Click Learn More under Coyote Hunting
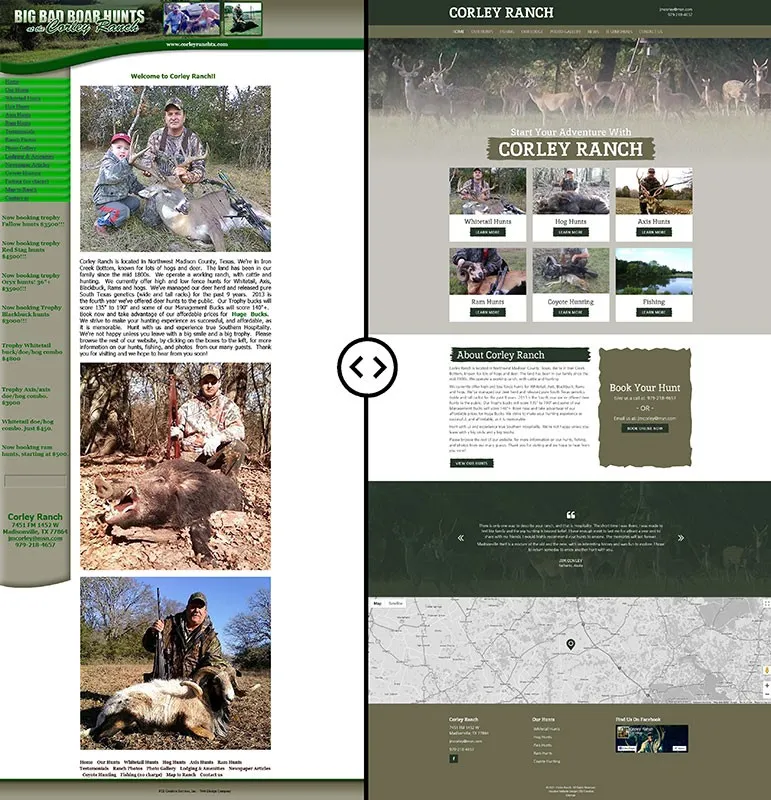 point(570,312)
